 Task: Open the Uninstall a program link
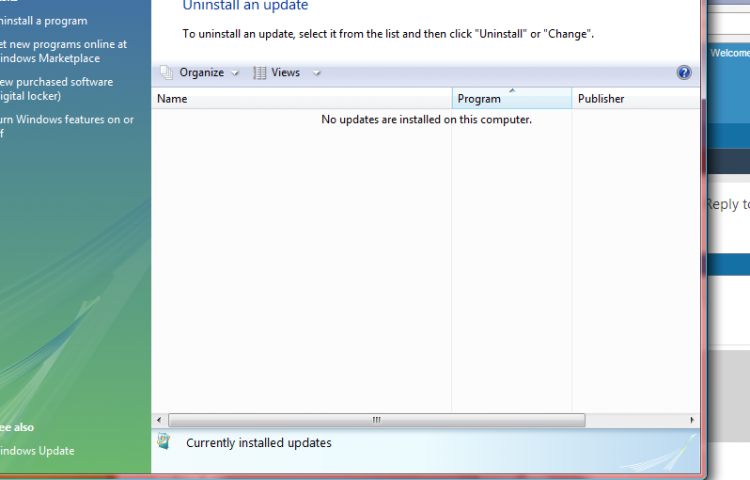tap(44, 21)
